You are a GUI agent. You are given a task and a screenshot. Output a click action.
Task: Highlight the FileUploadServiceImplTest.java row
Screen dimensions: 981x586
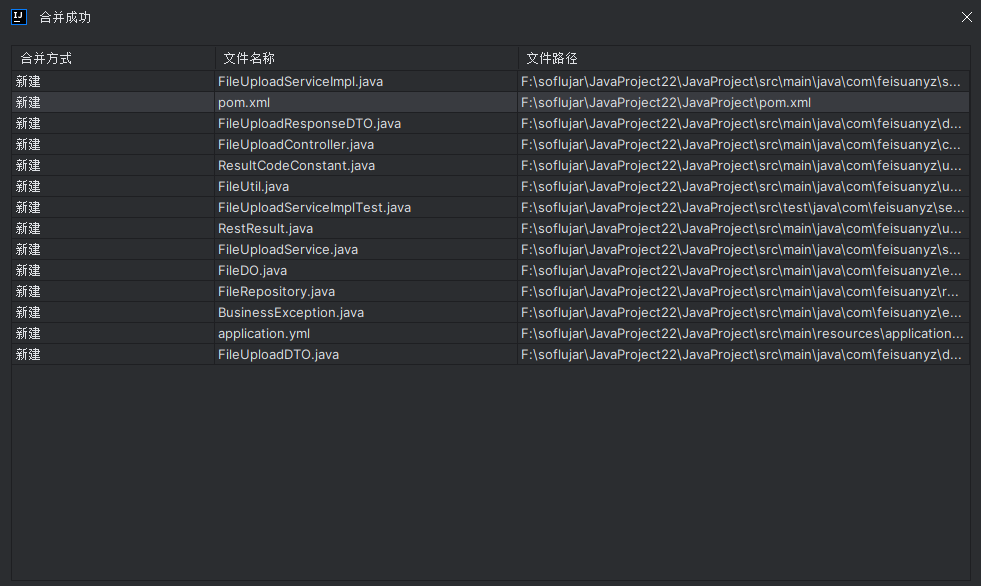pyautogui.click(x=314, y=207)
